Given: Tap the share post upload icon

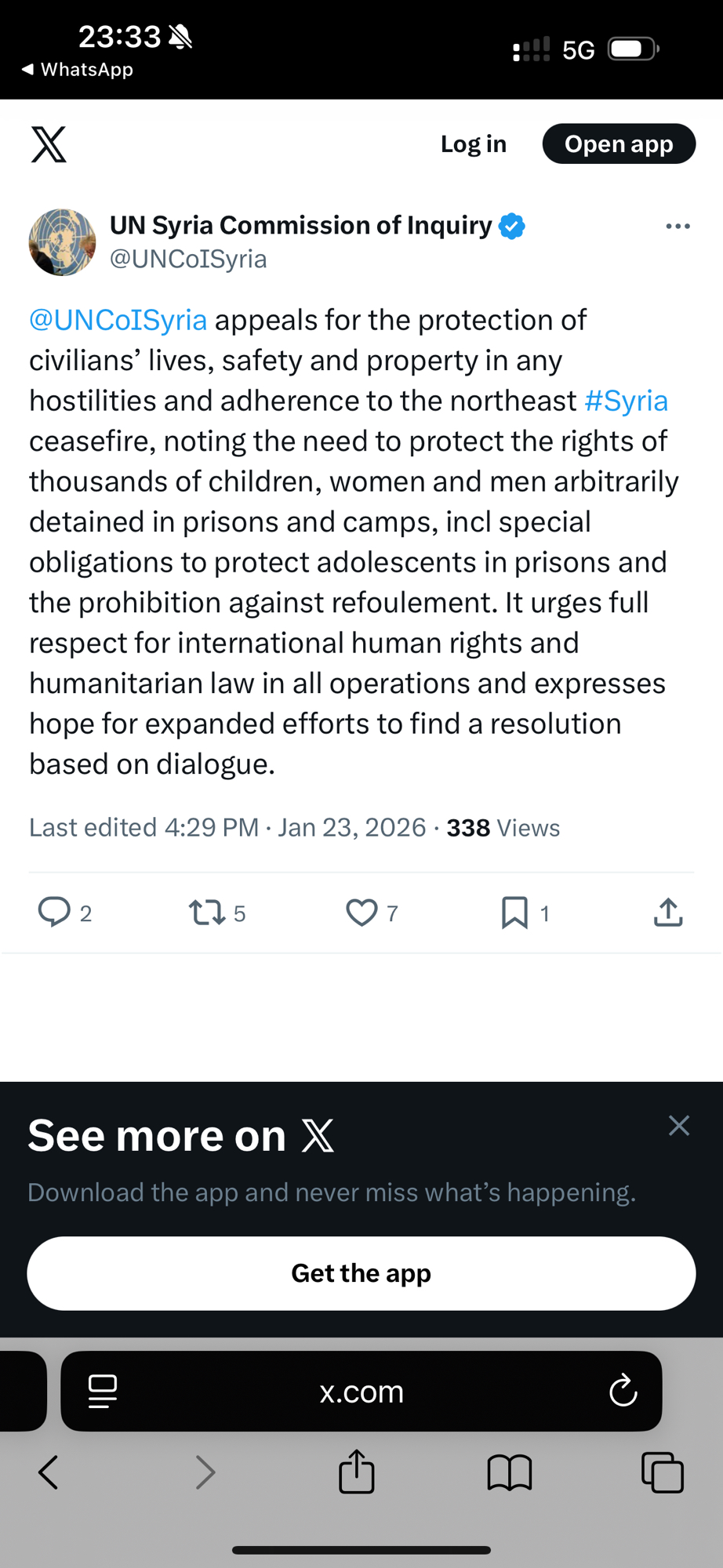Looking at the screenshot, I should click(668, 912).
